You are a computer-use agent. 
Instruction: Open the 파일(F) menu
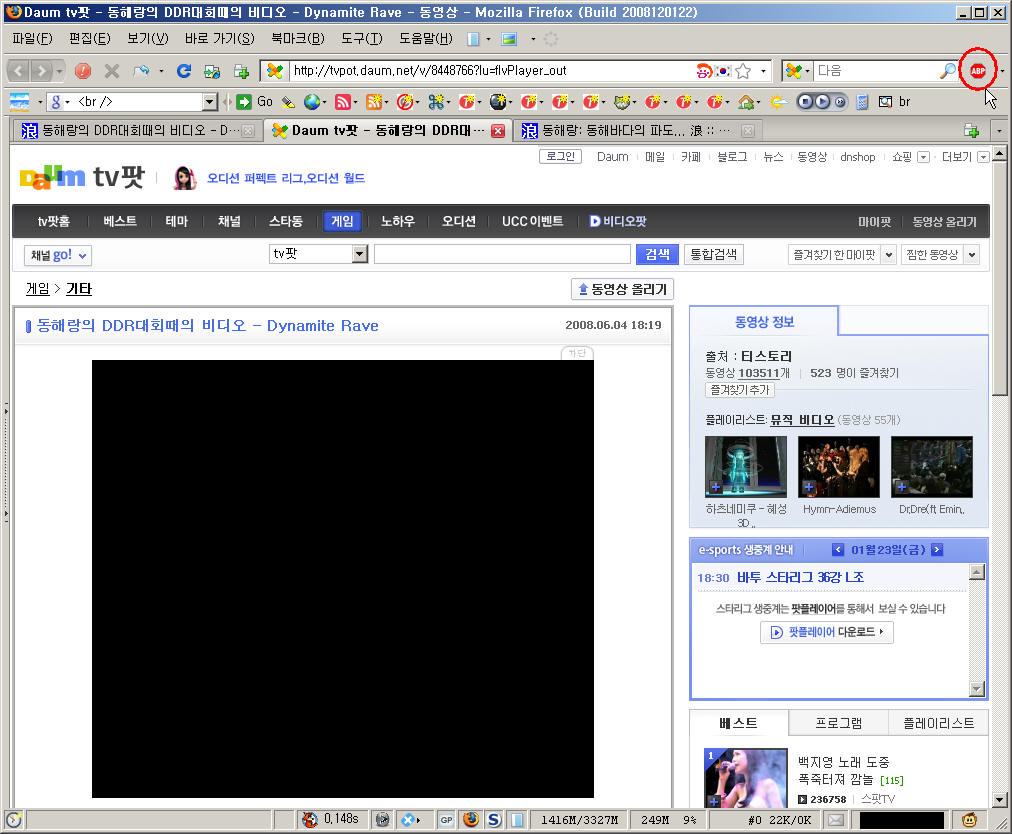click(32, 39)
